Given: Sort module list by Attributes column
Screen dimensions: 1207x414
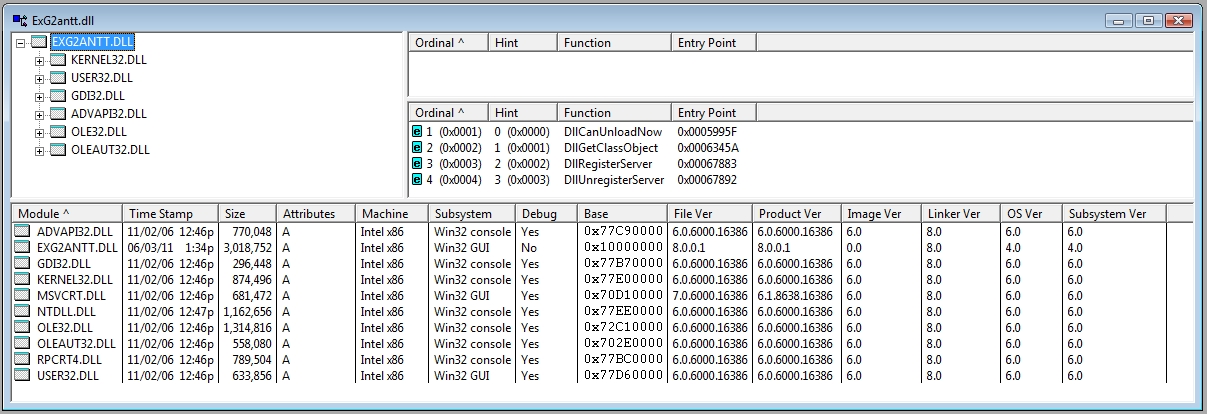Looking at the screenshot, I should pos(315,214).
